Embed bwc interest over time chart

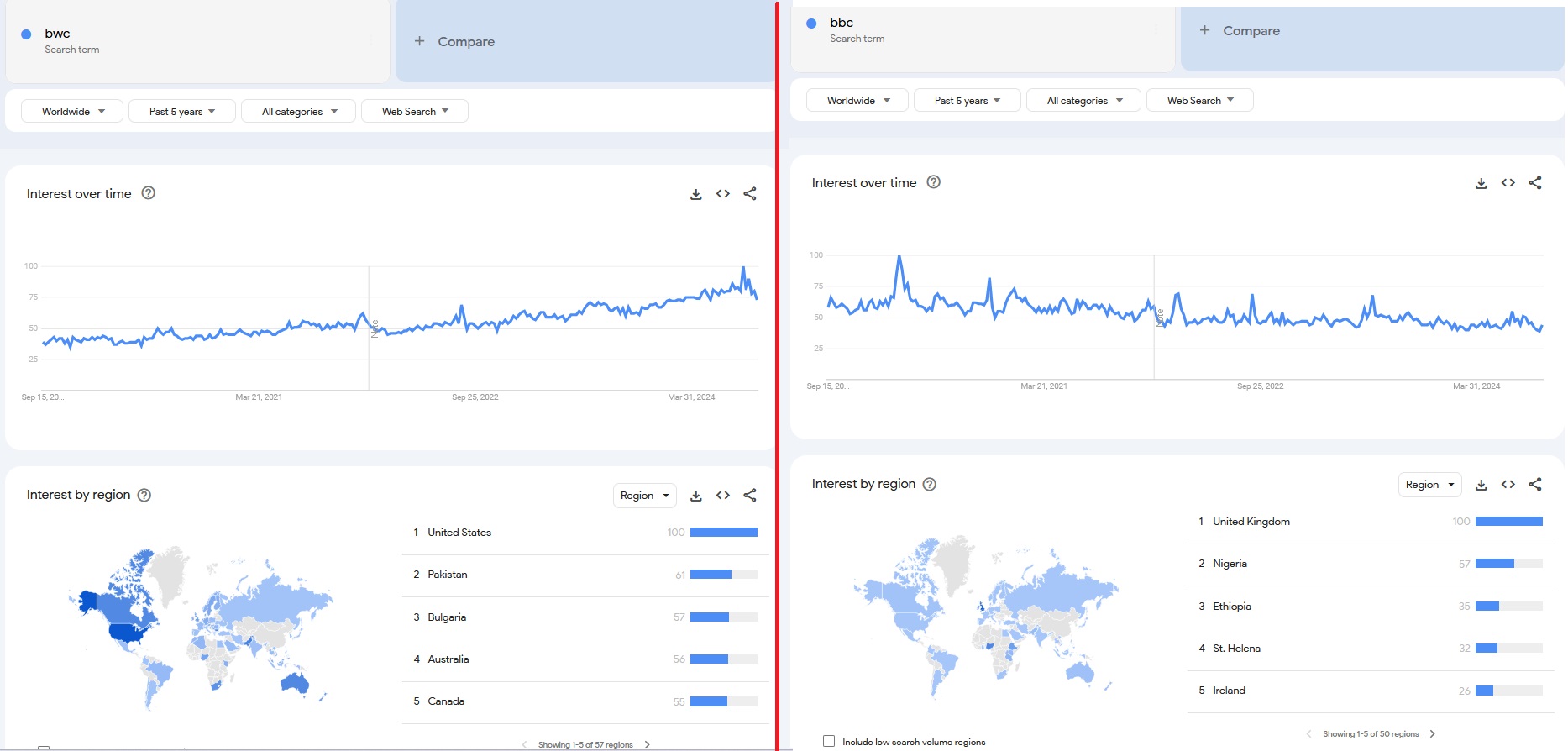[x=723, y=194]
